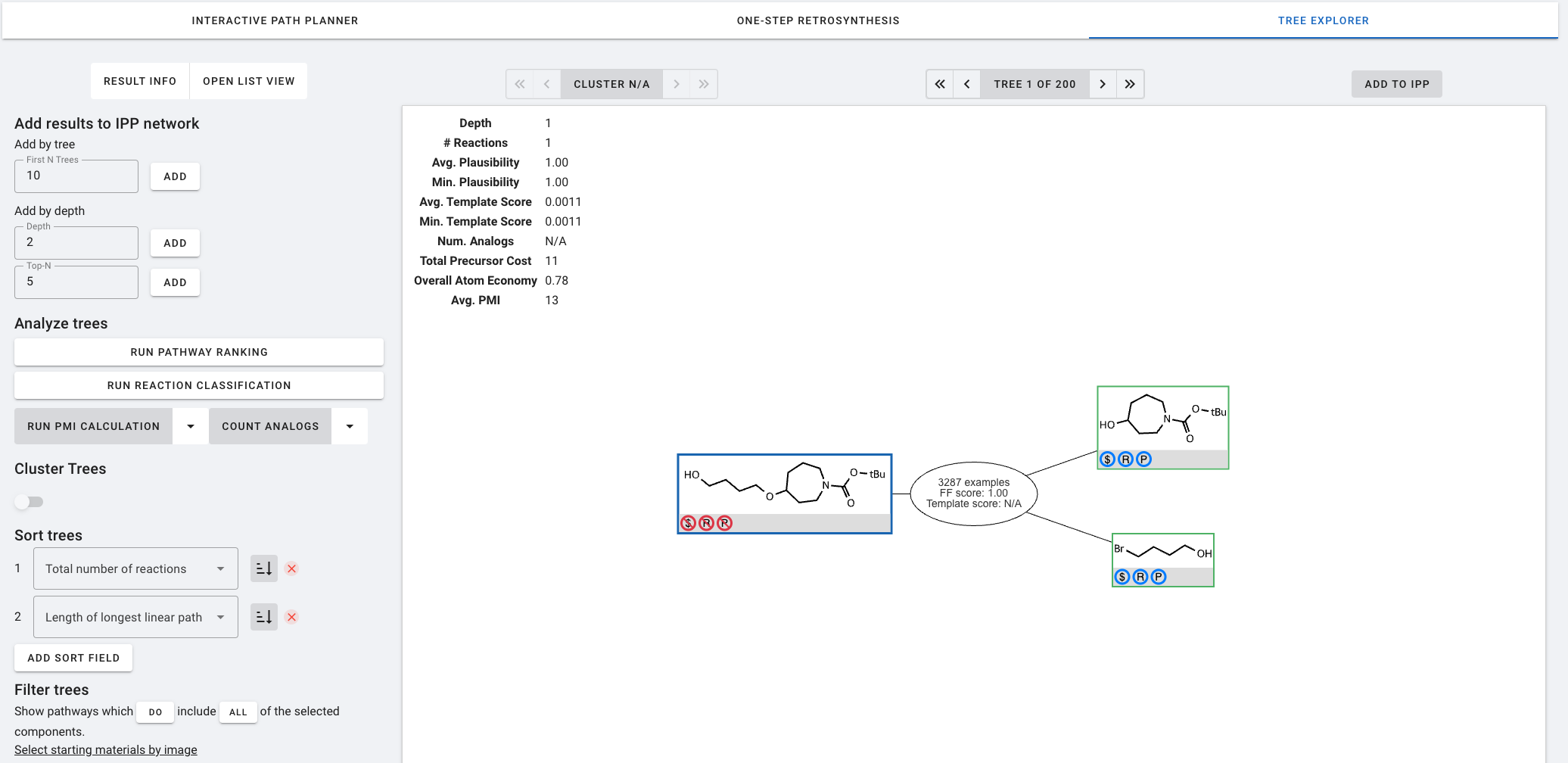This screenshot has width=1568, height=763.
Task: Jump to last cluster double-right arrow
Action: (x=704, y=84)
